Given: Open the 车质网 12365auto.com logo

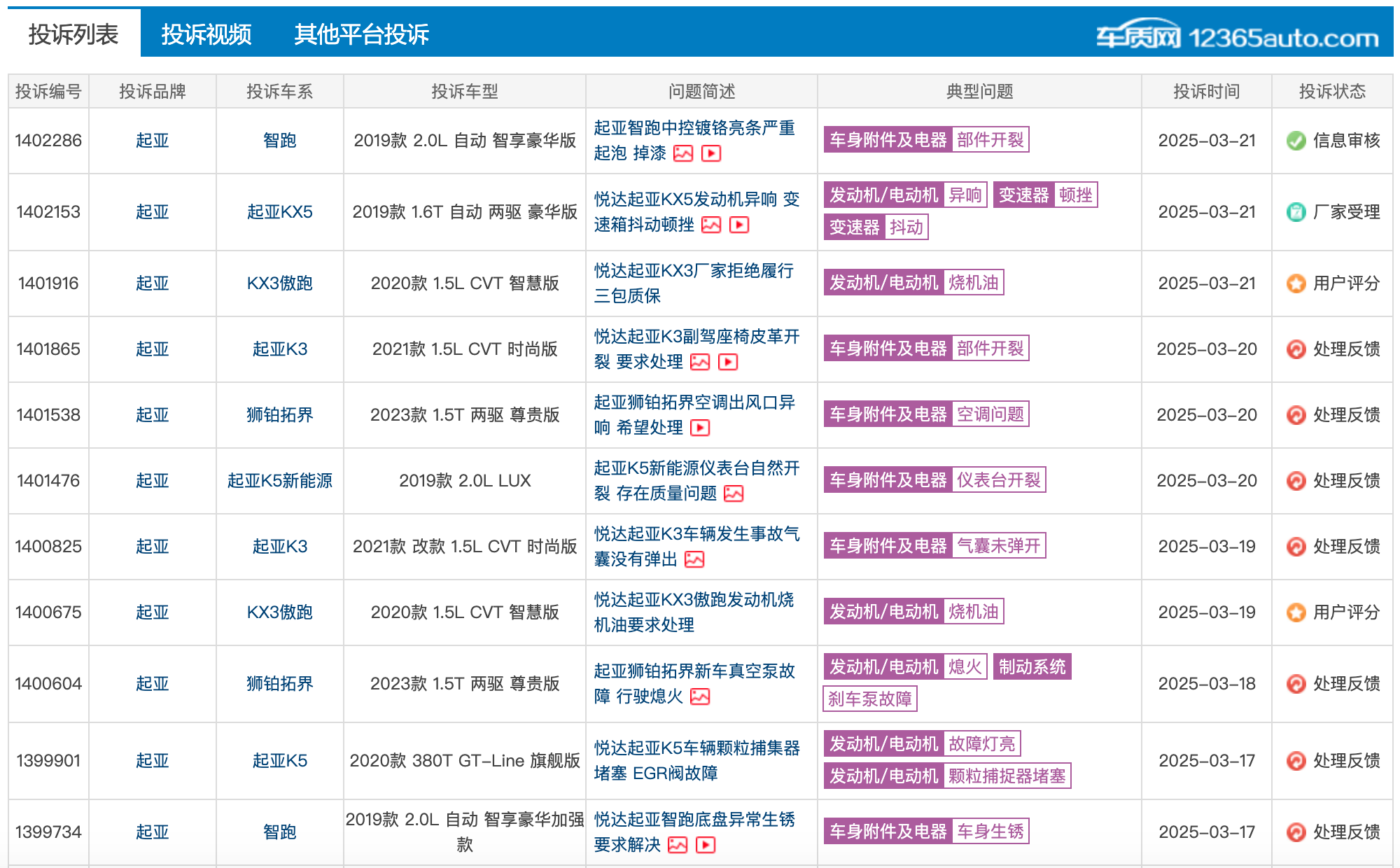Looking at the screenshot, I should point(1237,35).
